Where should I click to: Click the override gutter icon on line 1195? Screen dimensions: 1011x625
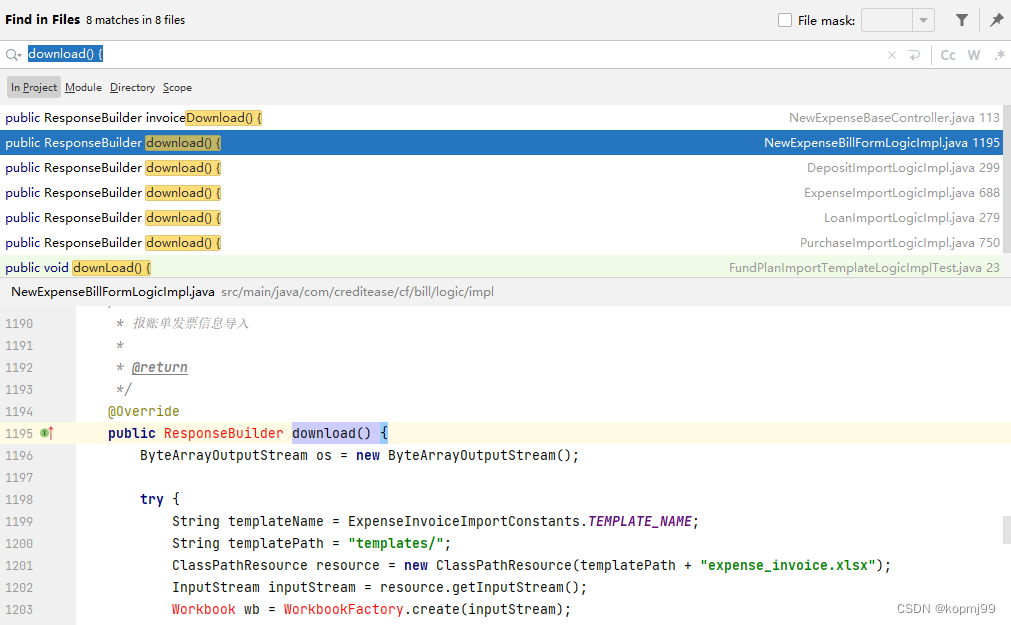(x=47, y=433)
